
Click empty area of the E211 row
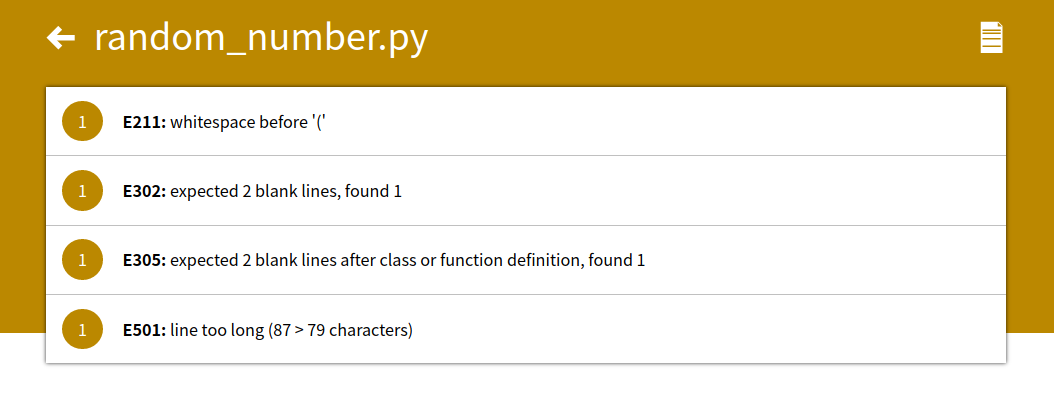(x=672, y=122)
